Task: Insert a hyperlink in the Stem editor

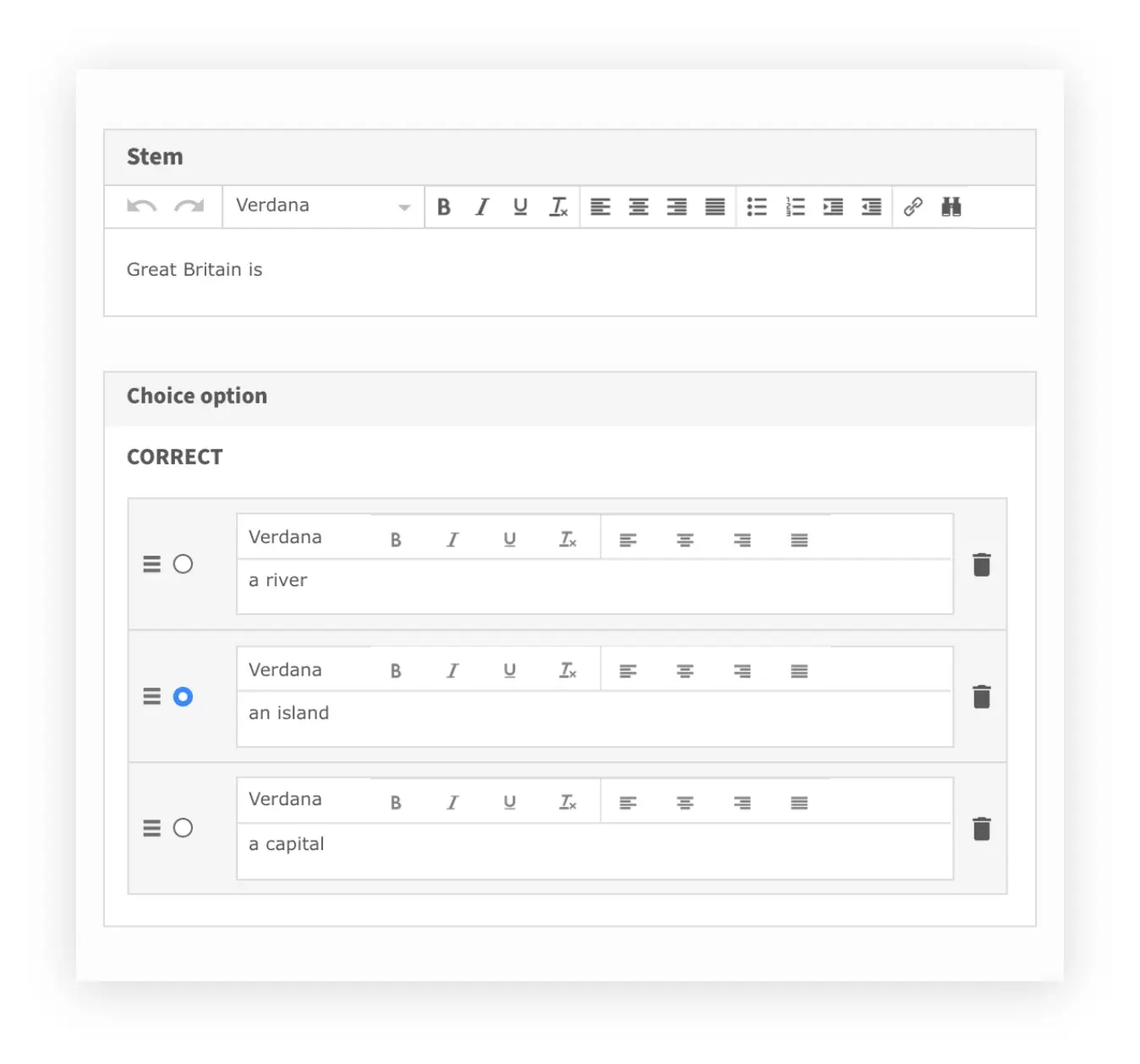Action: [913, 207]
